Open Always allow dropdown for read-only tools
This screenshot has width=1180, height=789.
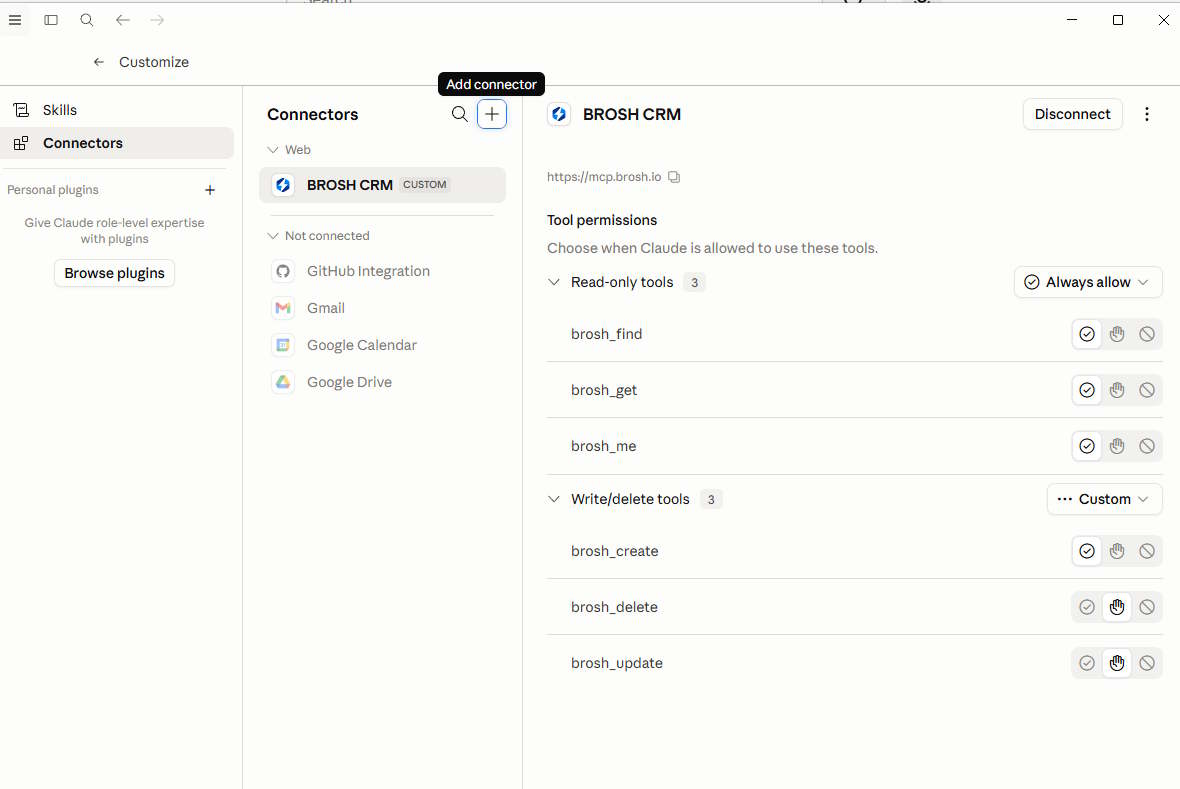pyautogui.click(x=1088, y=282)
